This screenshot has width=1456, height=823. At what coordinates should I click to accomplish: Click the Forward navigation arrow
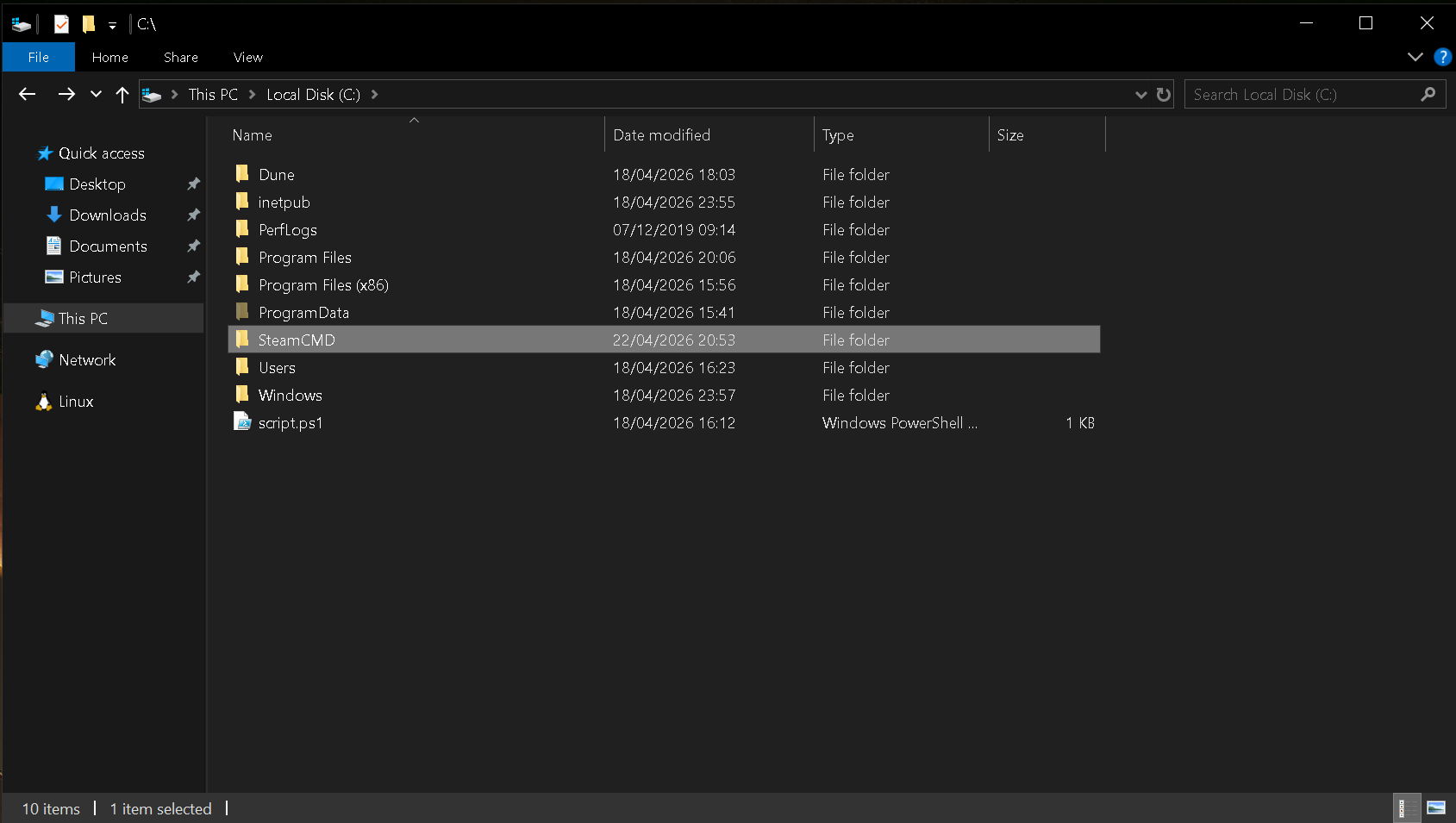[66, 95]
